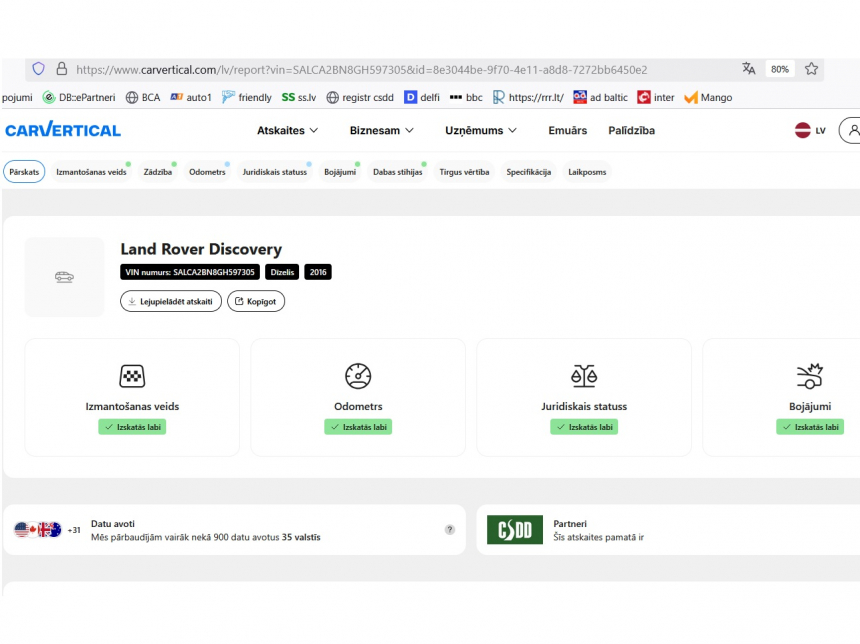Select the Specifikācija tab

coord(528,172)
